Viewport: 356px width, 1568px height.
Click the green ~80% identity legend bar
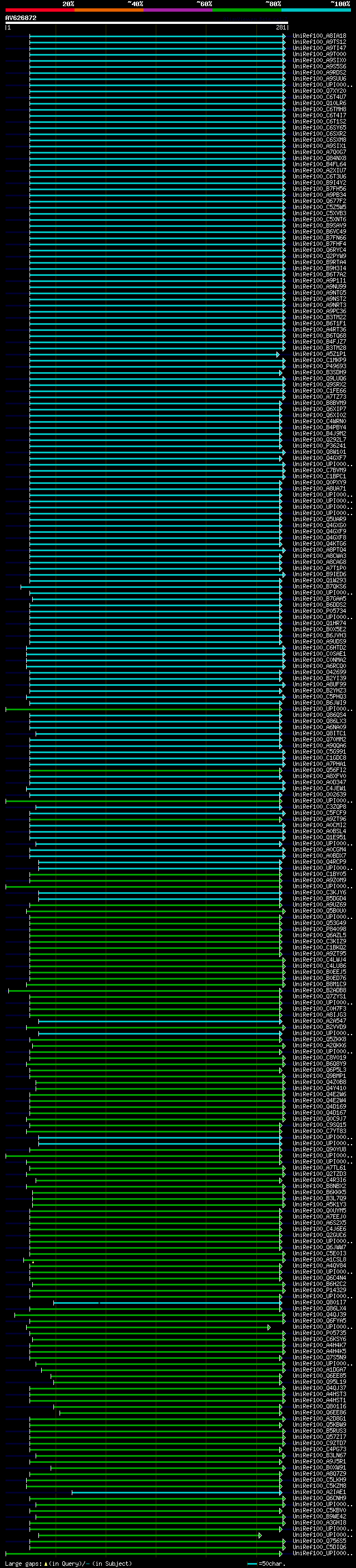click(247, 10)
